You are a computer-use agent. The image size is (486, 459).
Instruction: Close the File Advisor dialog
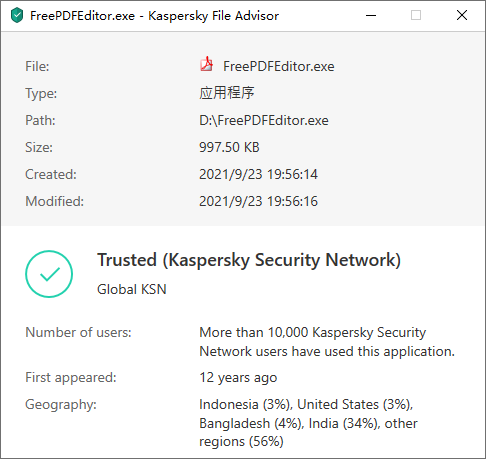pyautogui.click(x=462, y=15)
